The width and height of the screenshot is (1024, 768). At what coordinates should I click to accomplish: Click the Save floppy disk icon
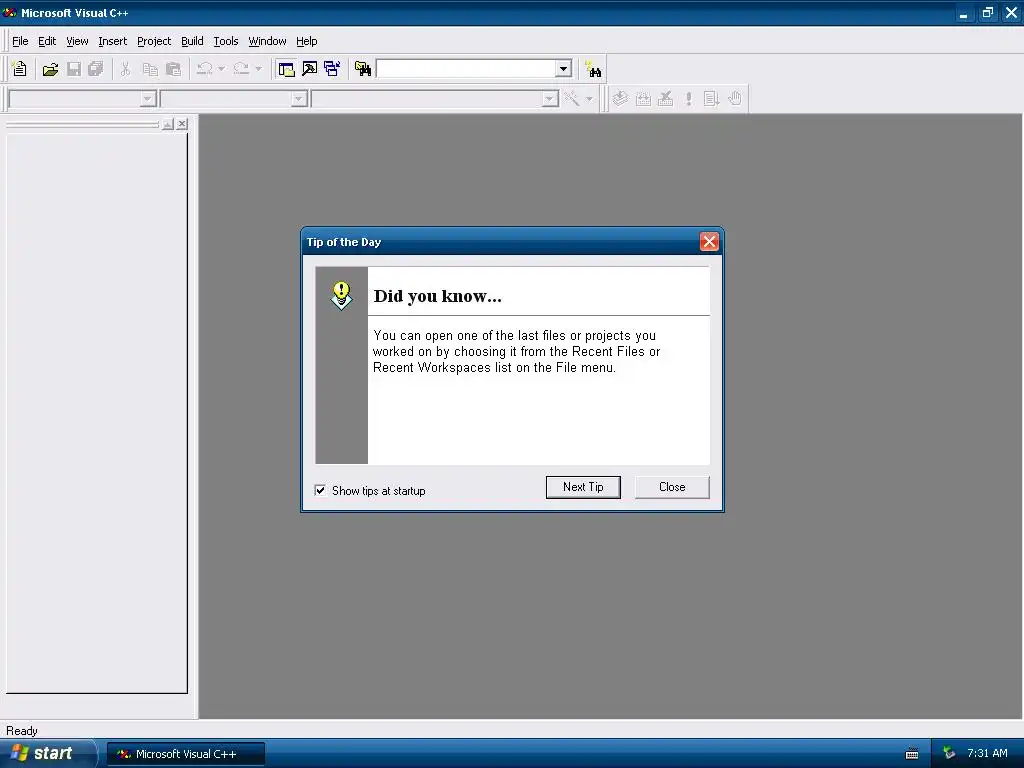pos(74,69)
